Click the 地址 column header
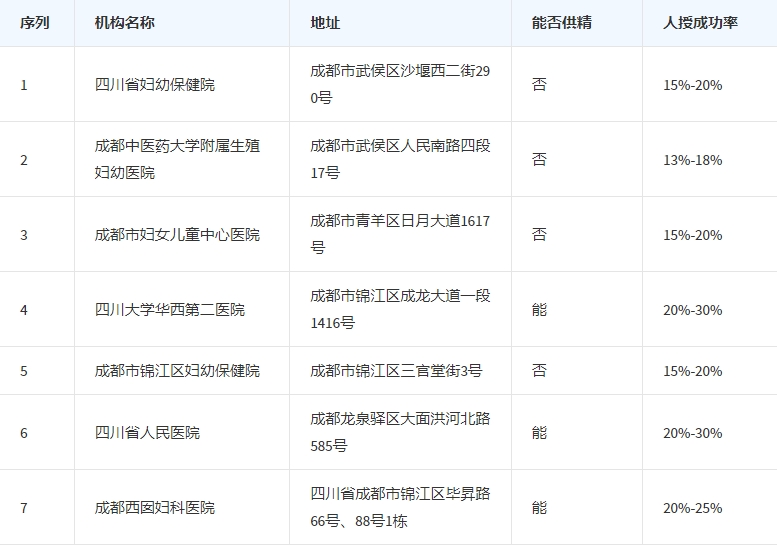The image size is (777, 545). 325,23
